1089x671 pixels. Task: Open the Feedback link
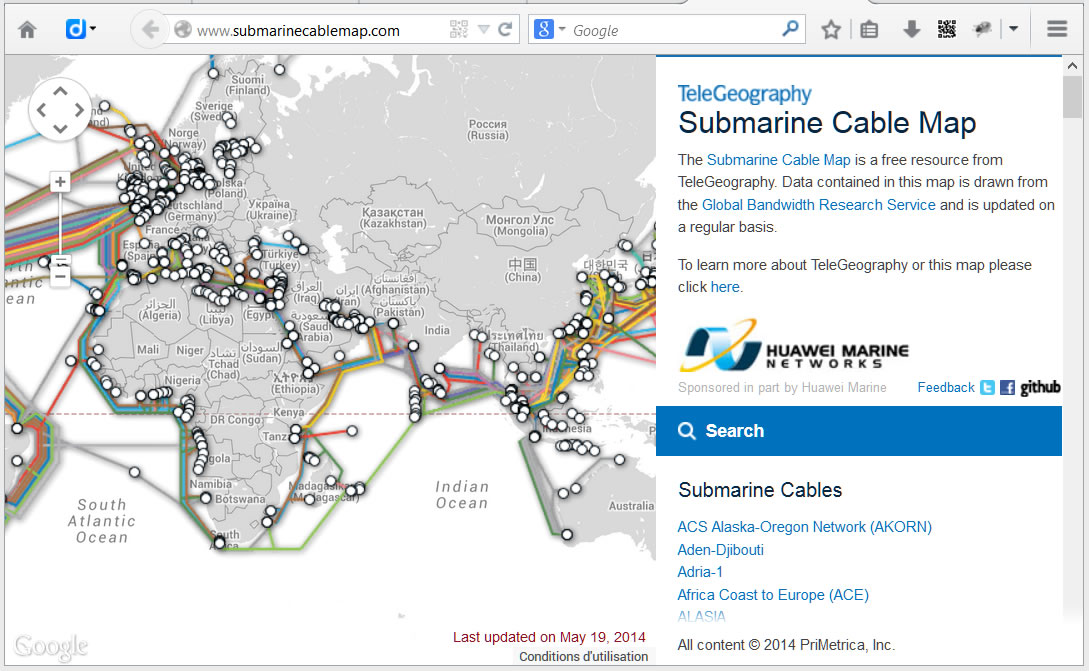946,388
